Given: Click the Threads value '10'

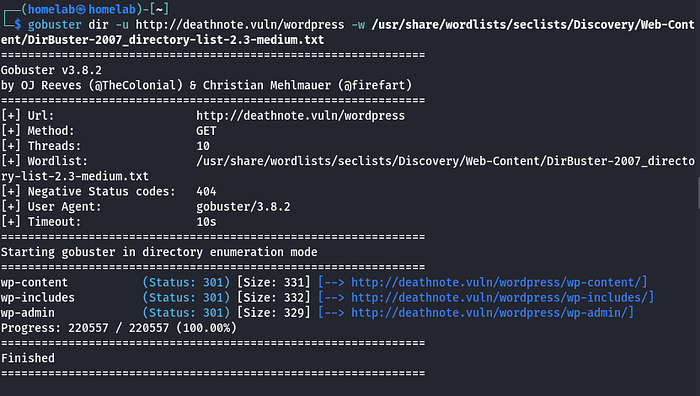Looking at the screenshot, I should [x=203, y=146].
